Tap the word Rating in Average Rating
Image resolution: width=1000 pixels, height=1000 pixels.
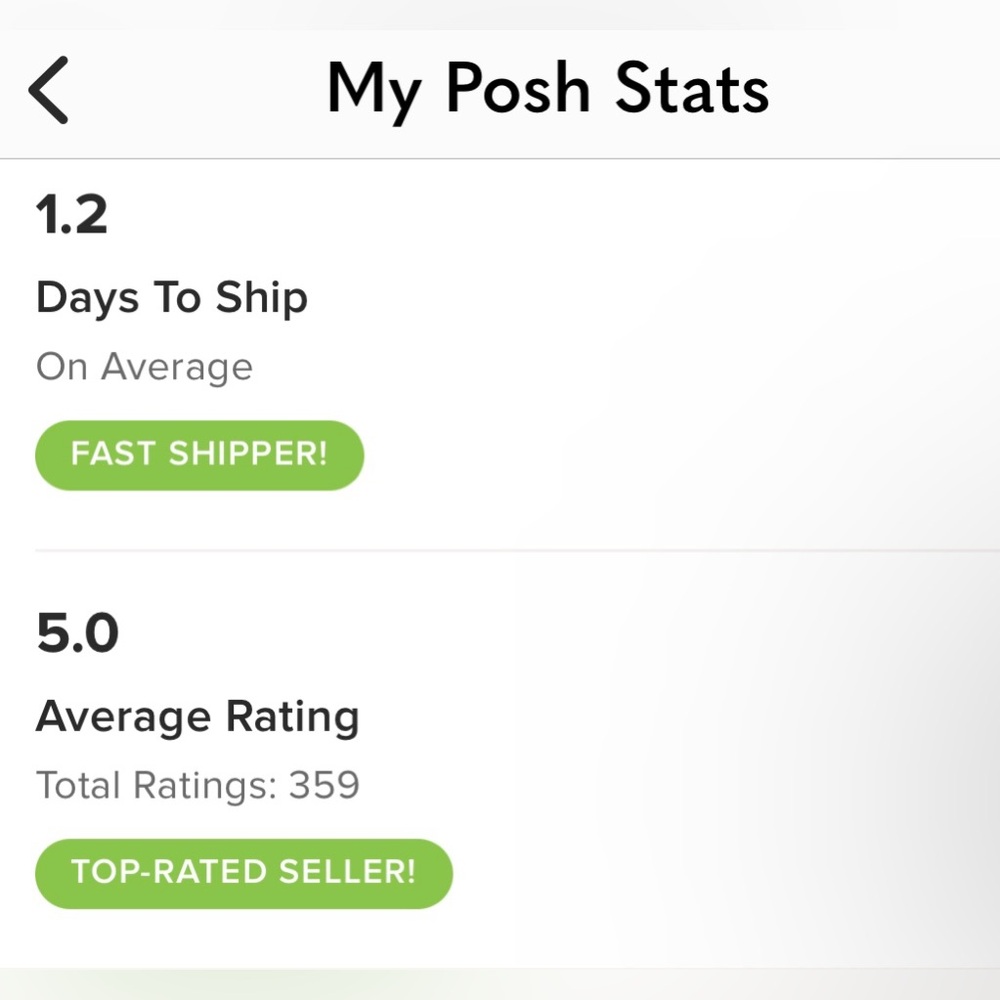(292, 717)
